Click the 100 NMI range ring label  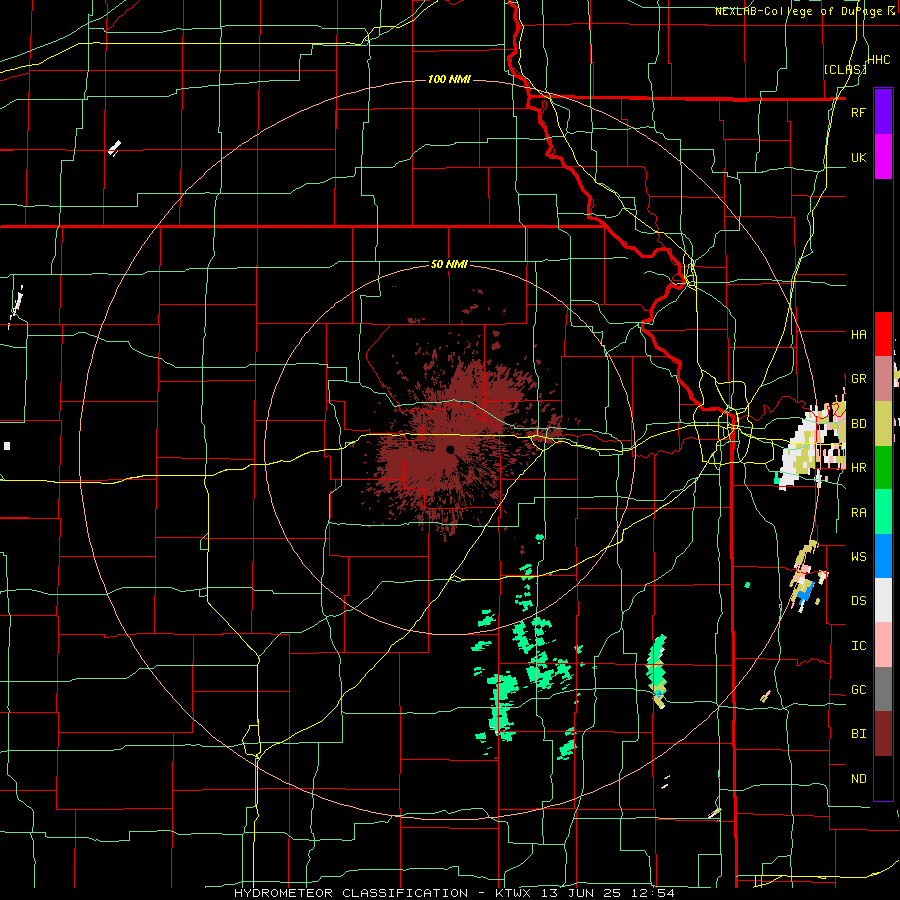pos(449,79)
